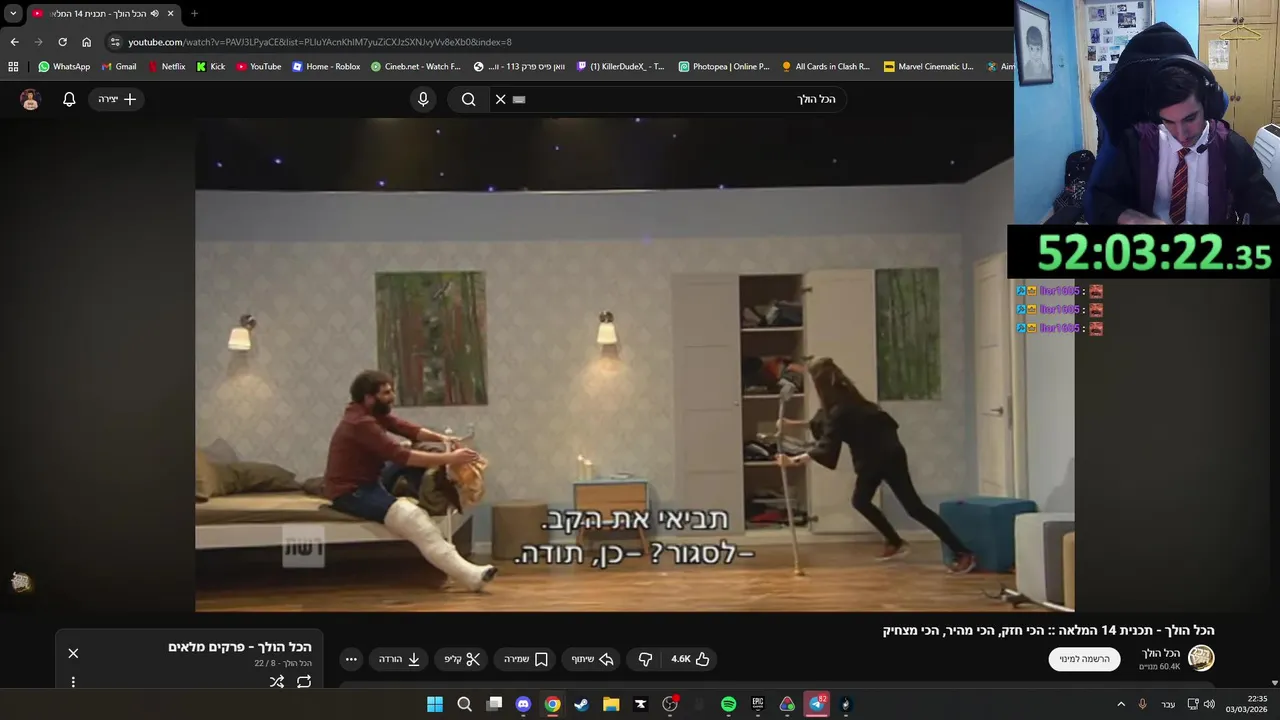Open YouTube notifications bell

pos(69,99)
